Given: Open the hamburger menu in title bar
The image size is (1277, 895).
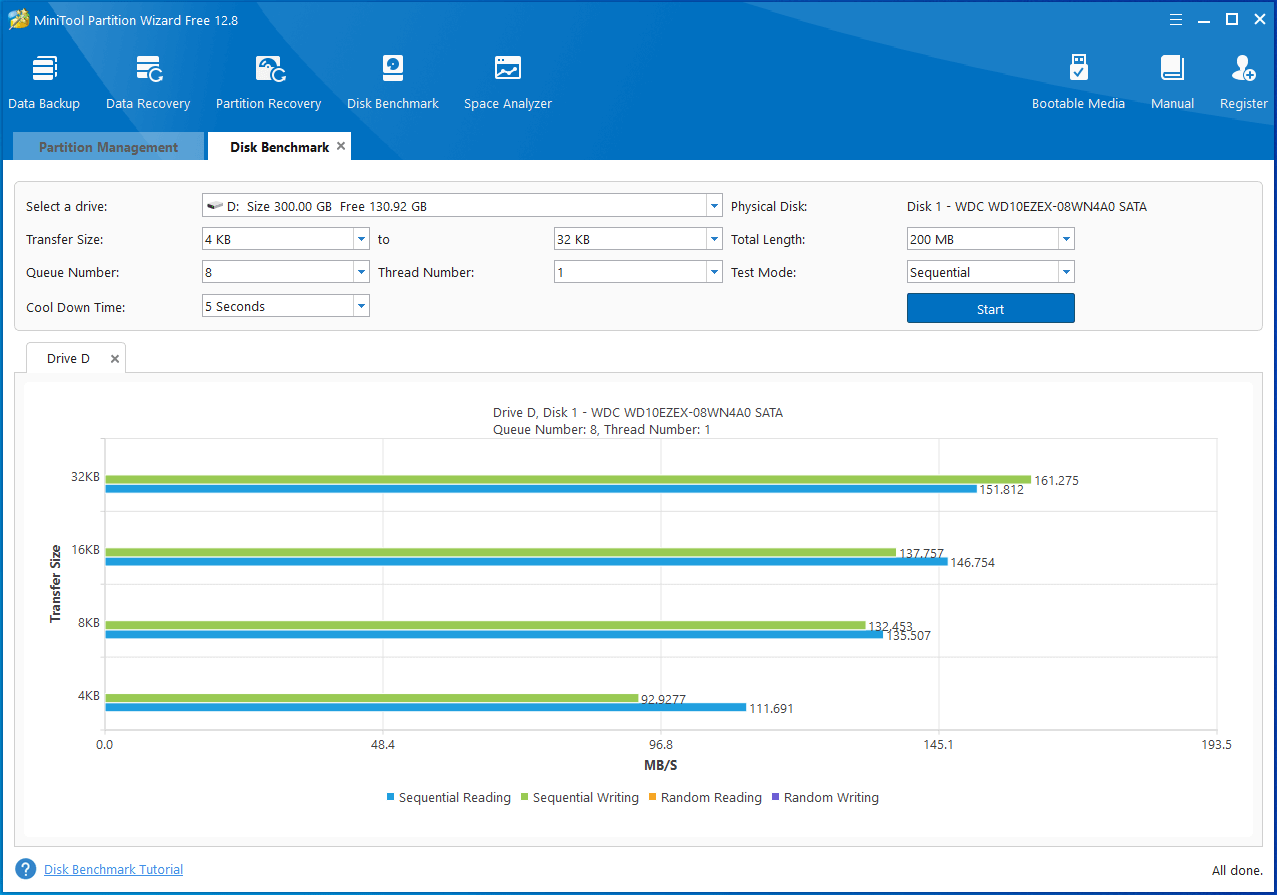Looking at the screenshot, I should click(1176, 19).
